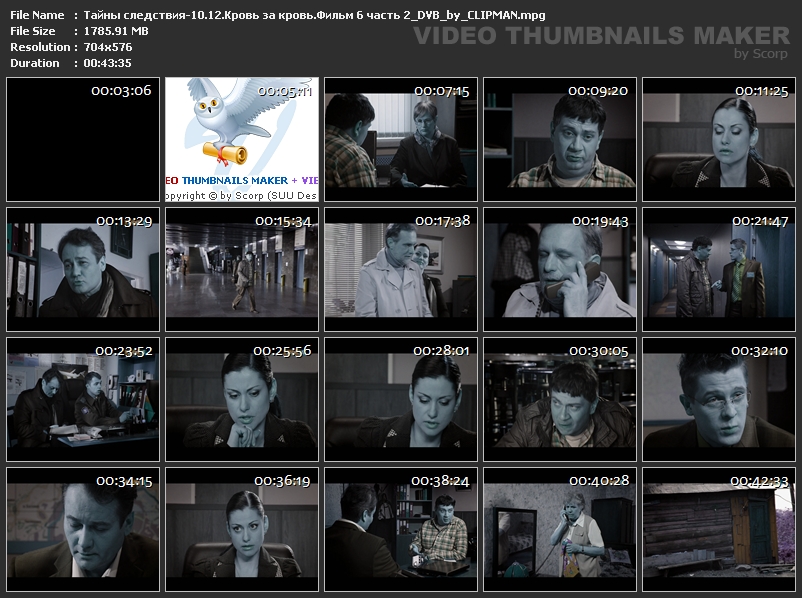Open the office desk thumbnail at 00:23:52
The image size is (802, 598).
click(82, 400)
